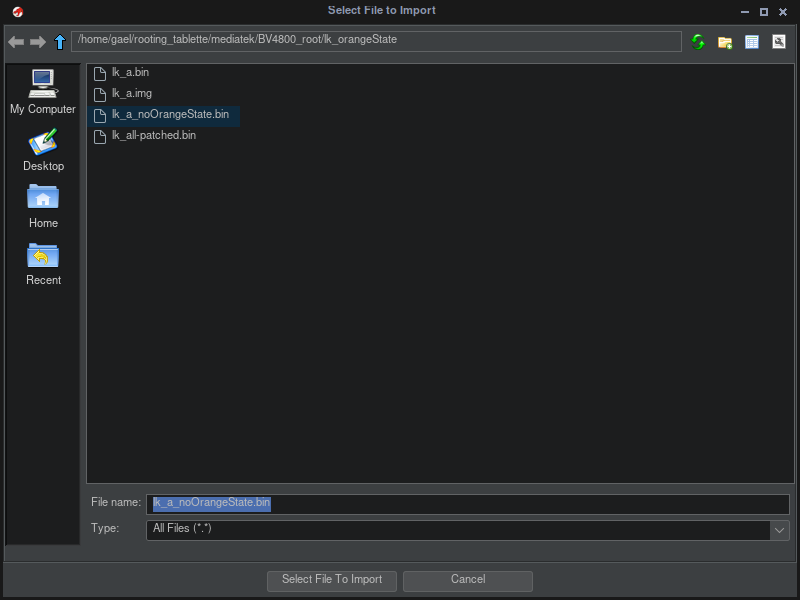Show Recent locations

point(43,264)
